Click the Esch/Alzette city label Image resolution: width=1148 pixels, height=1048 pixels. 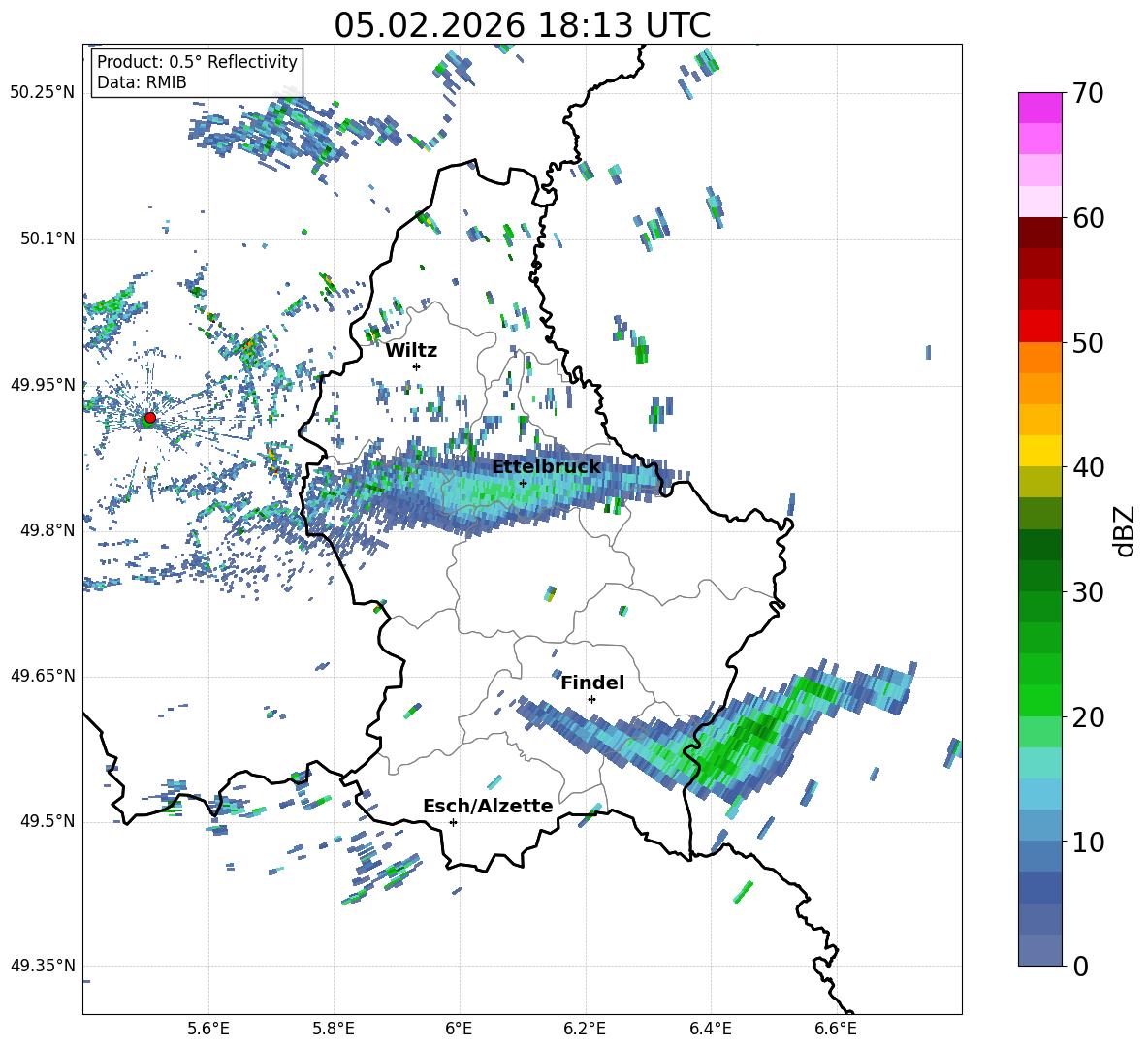(x=488, y=806)
